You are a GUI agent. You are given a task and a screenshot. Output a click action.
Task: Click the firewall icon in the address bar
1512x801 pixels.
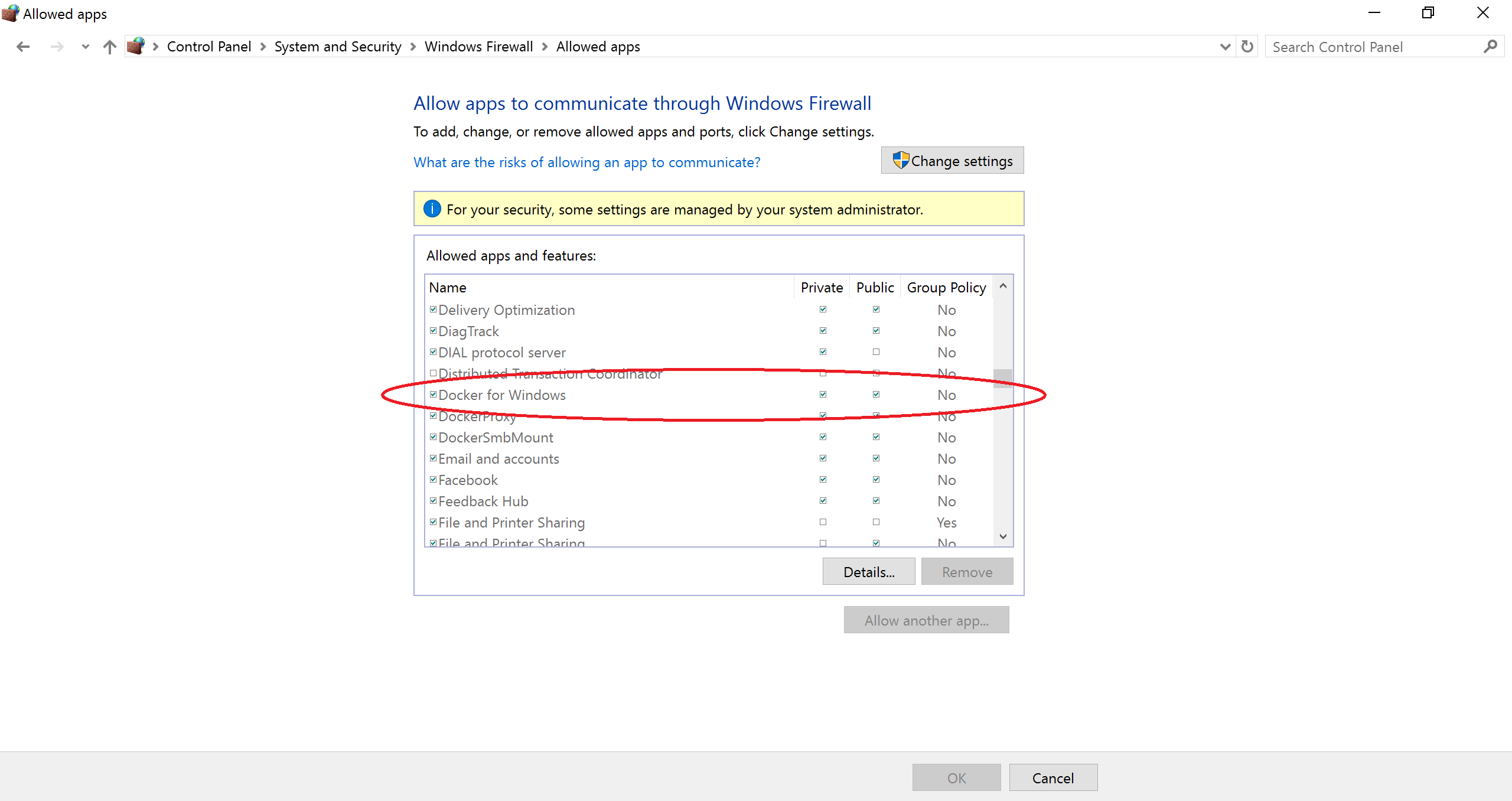pos(136,46)
